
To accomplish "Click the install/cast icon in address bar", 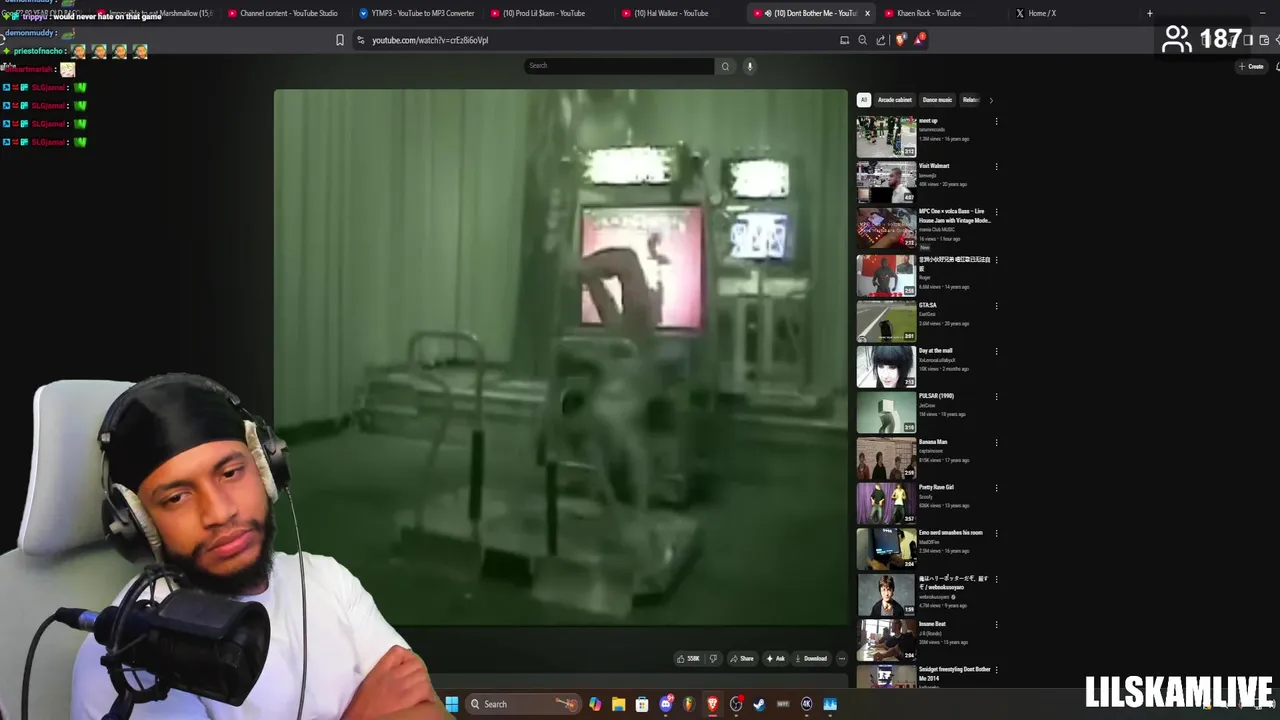I will coord(844,40).
